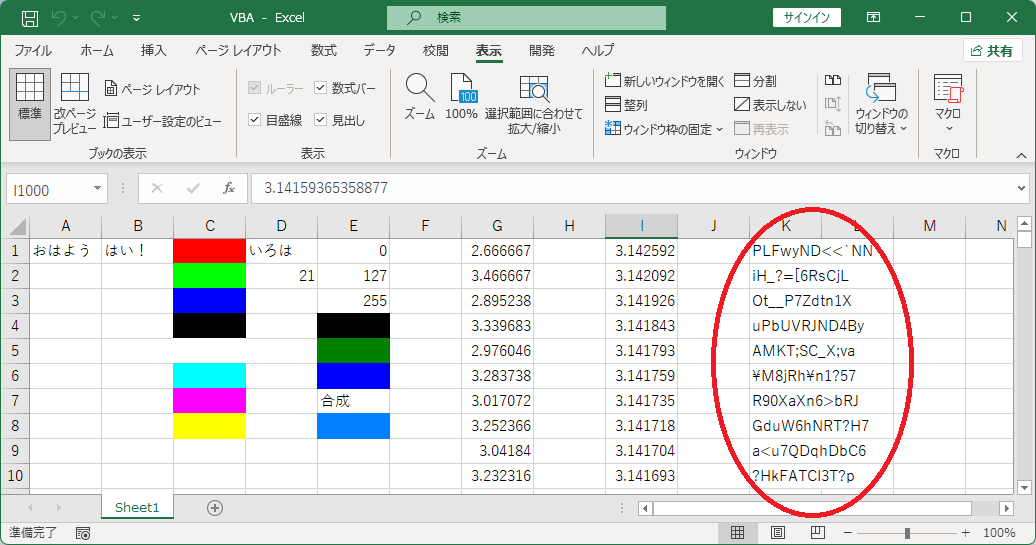Switch to the 挿入 tab
This screenshot has height=545, width=1036.
coord(153,51)
